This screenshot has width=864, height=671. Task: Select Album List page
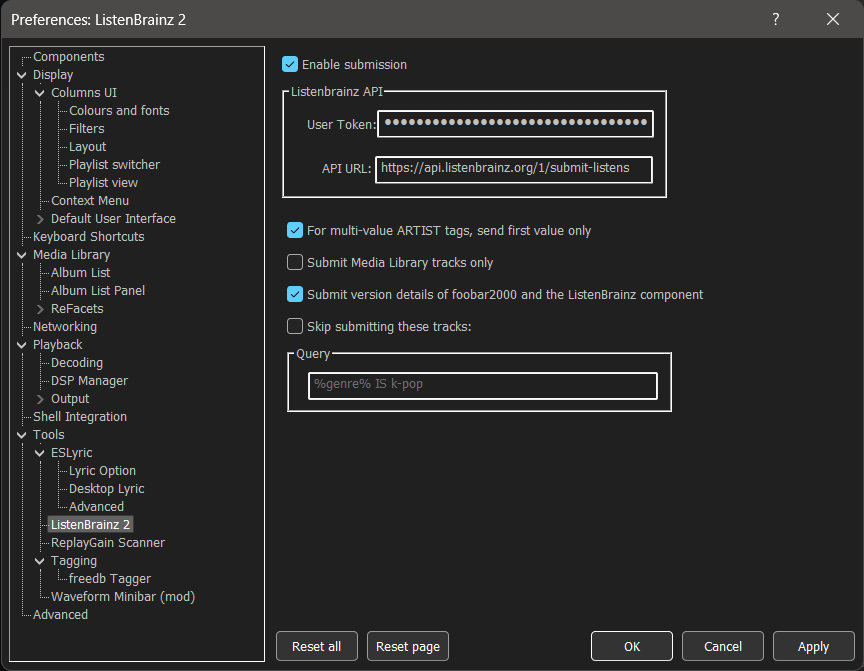[80, 273]
